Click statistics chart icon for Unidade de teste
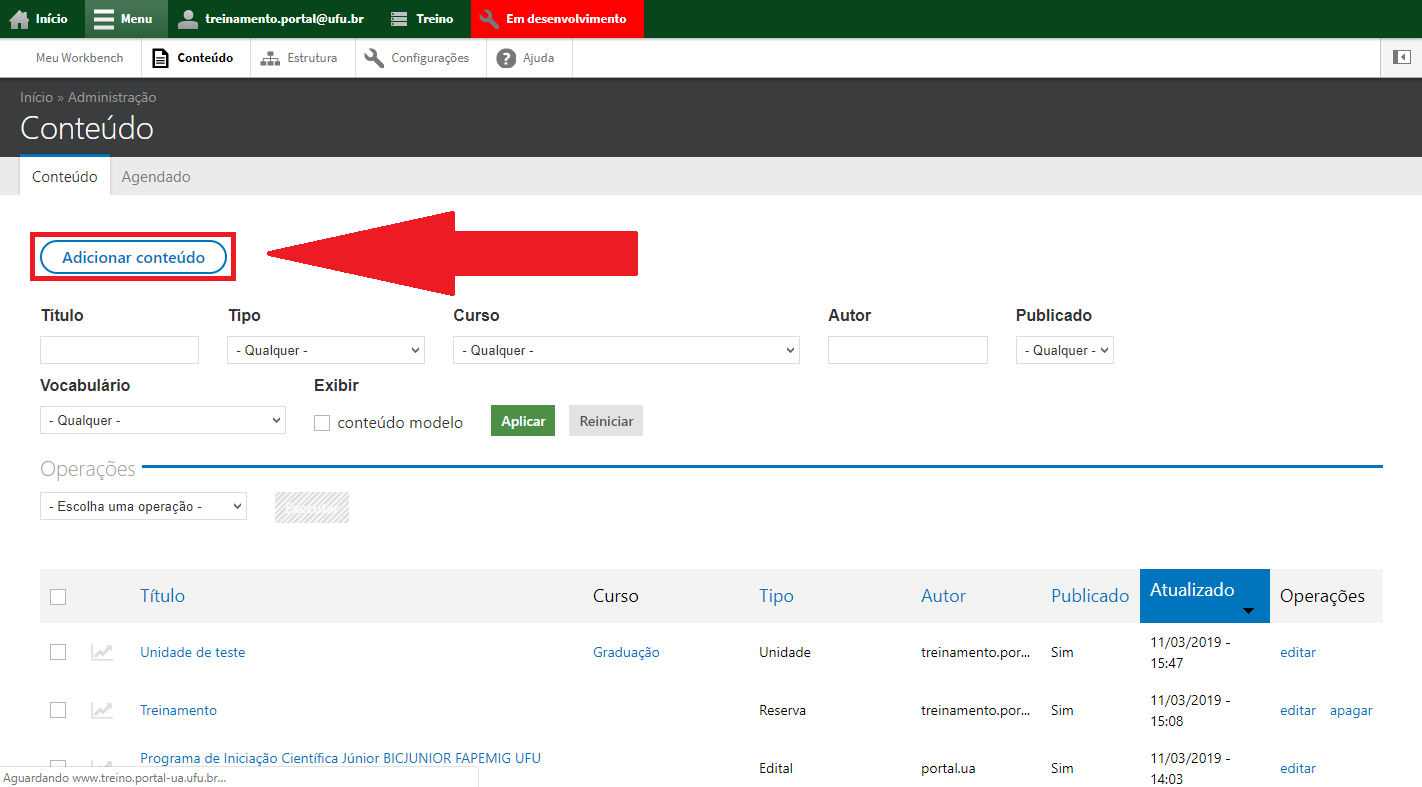 click(x=102, y=652)
